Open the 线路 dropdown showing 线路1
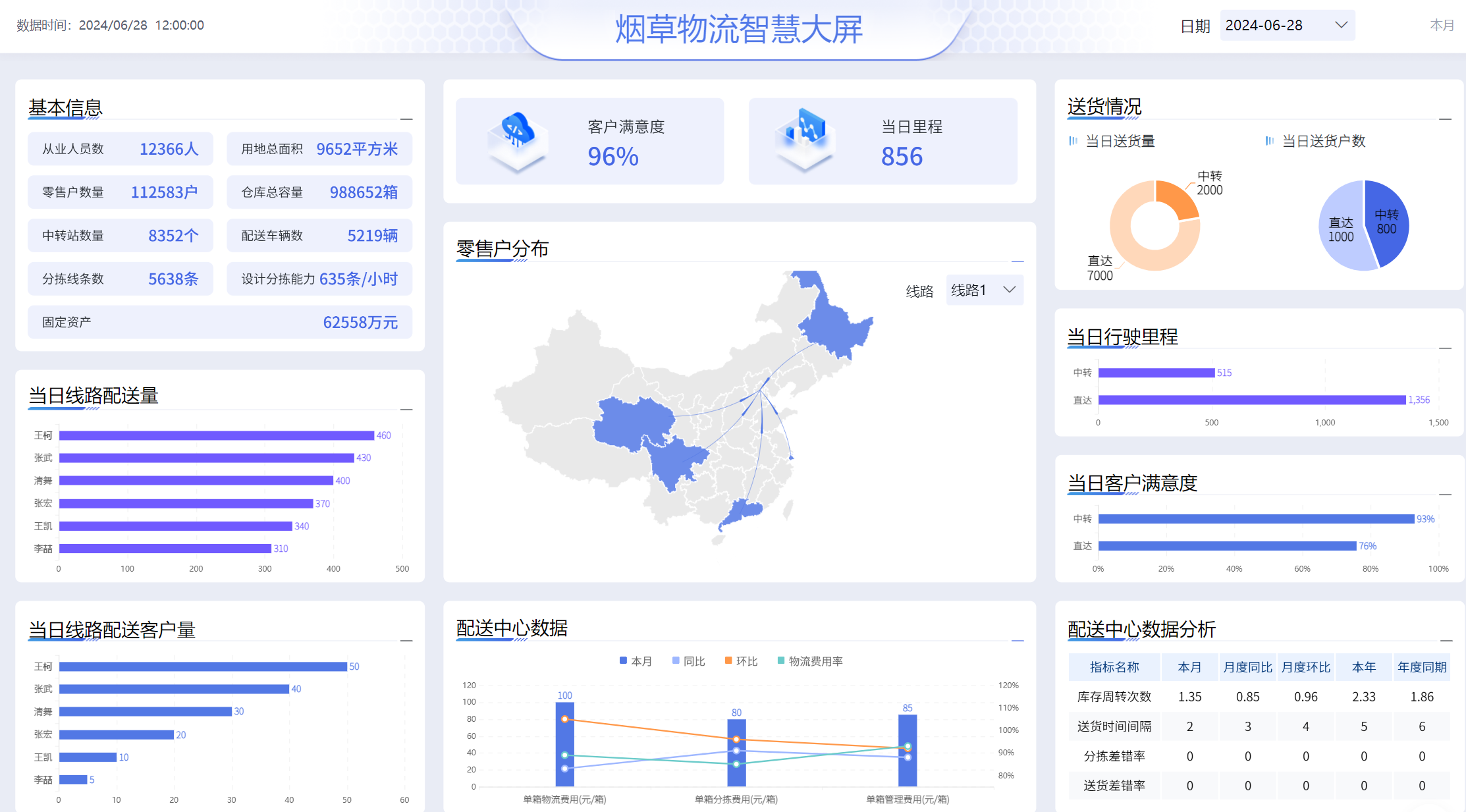This screenshot has width=1466, height=812. point(985,290)
